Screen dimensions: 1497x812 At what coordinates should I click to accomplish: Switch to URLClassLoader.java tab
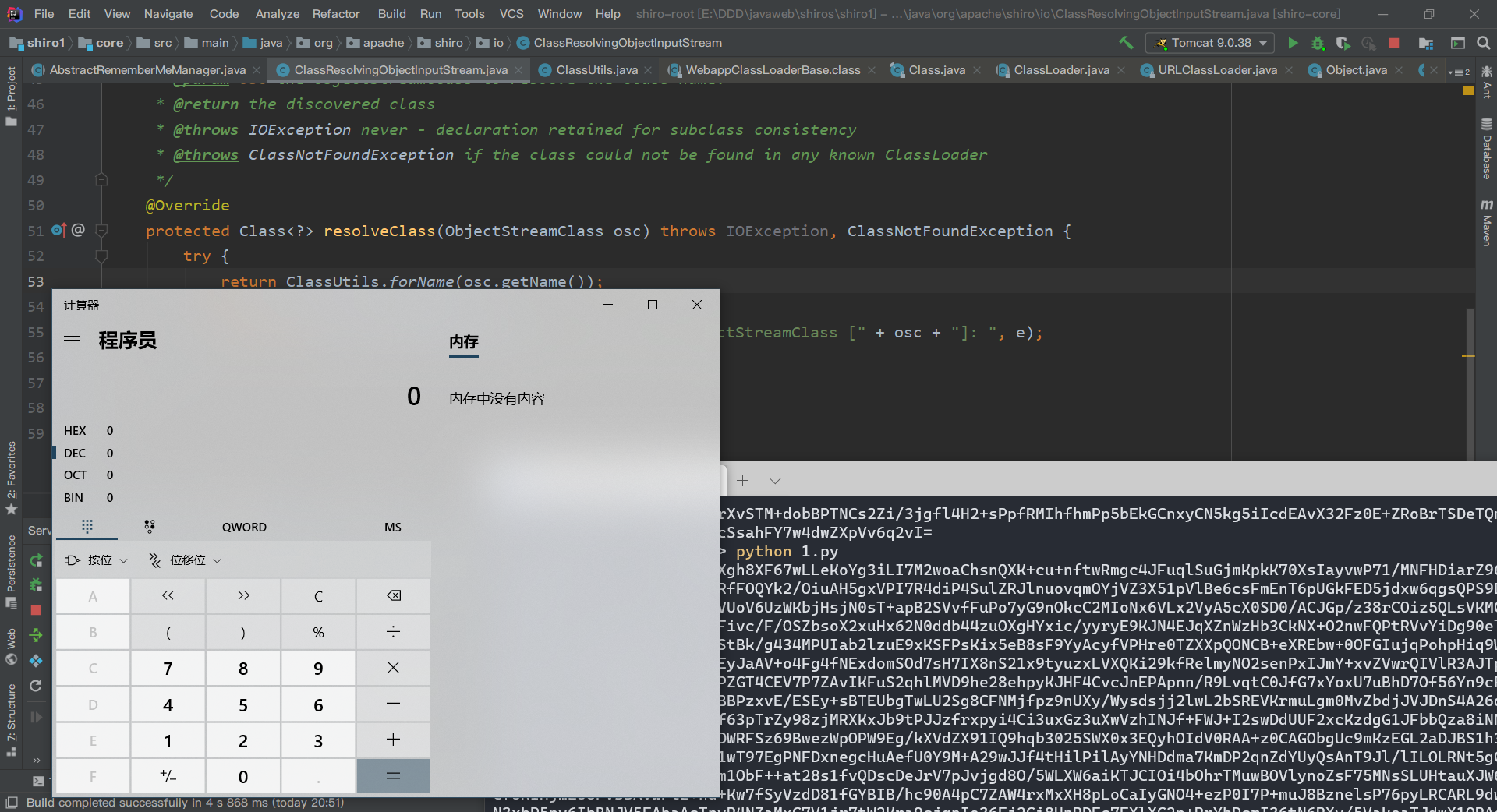click(x=1217, y=70)
